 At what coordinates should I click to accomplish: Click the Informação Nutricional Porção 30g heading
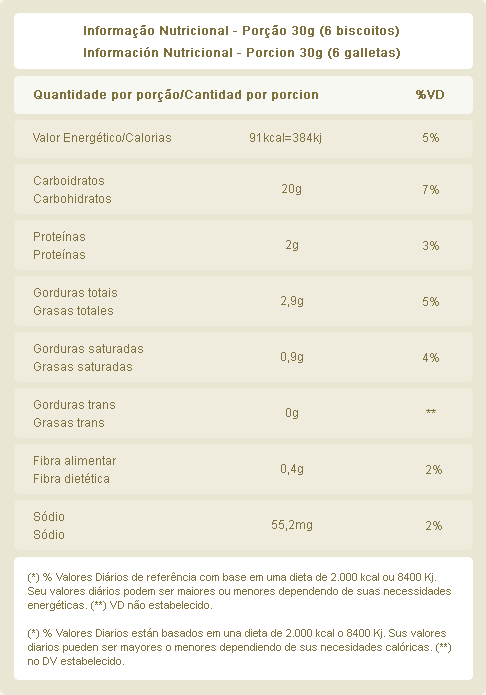[241, 31]
